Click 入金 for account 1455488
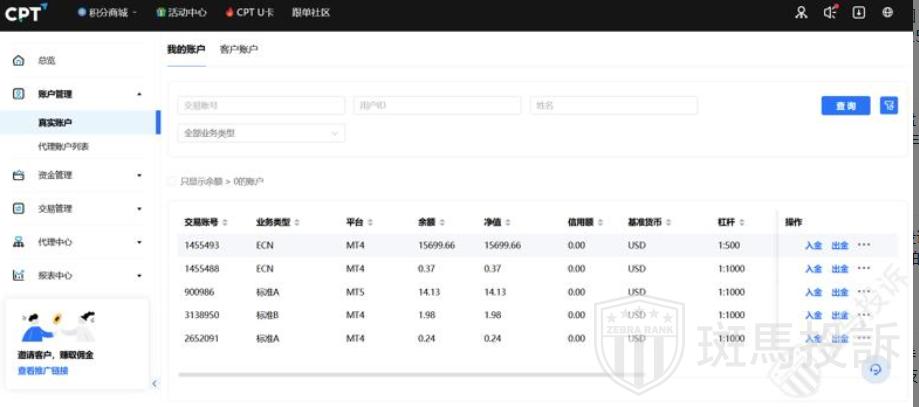Image resolution: width=919 pixels, height=407 pixels. click(813, 269)
